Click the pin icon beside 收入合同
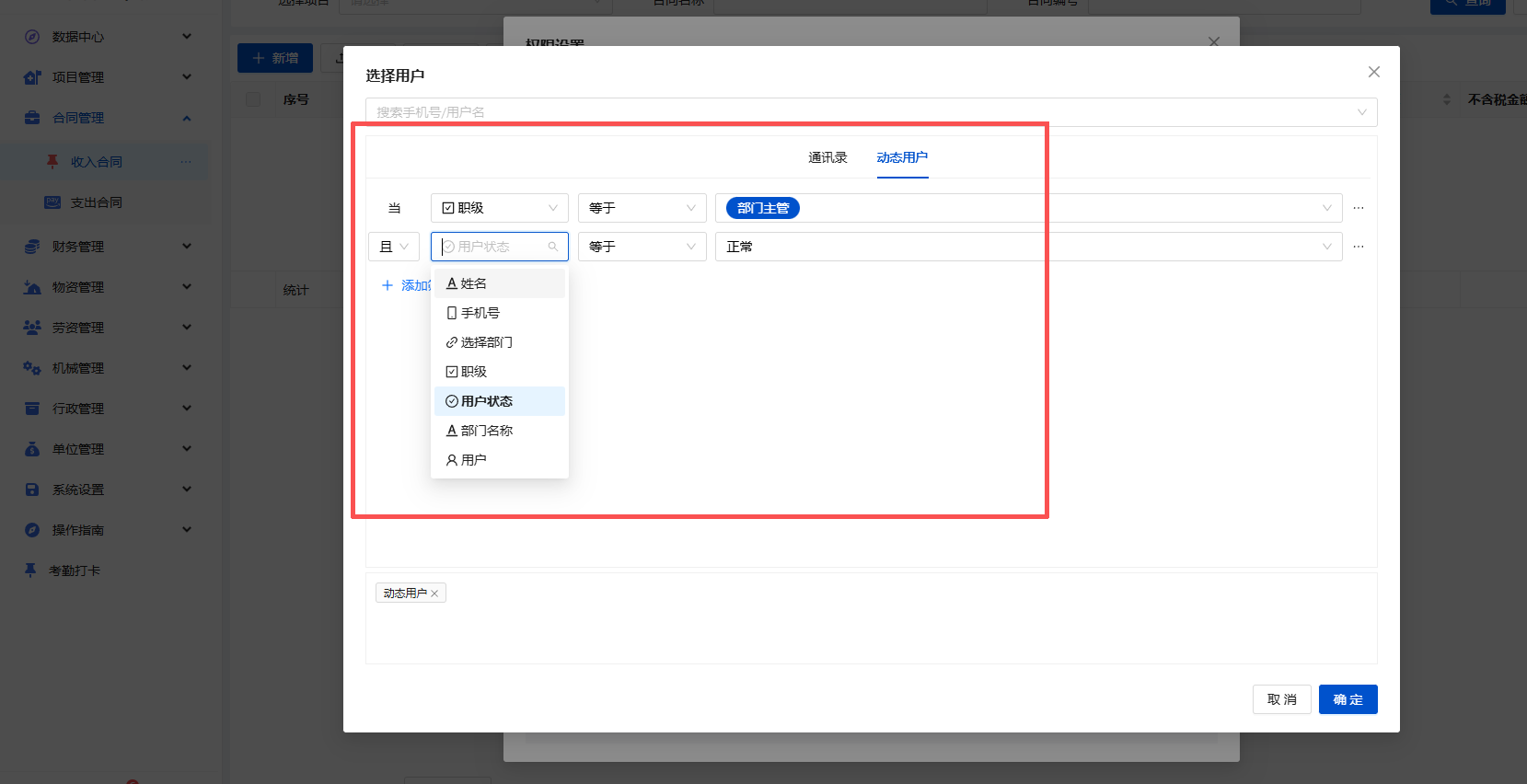1527x784 pixels. [x=52, y=162]
